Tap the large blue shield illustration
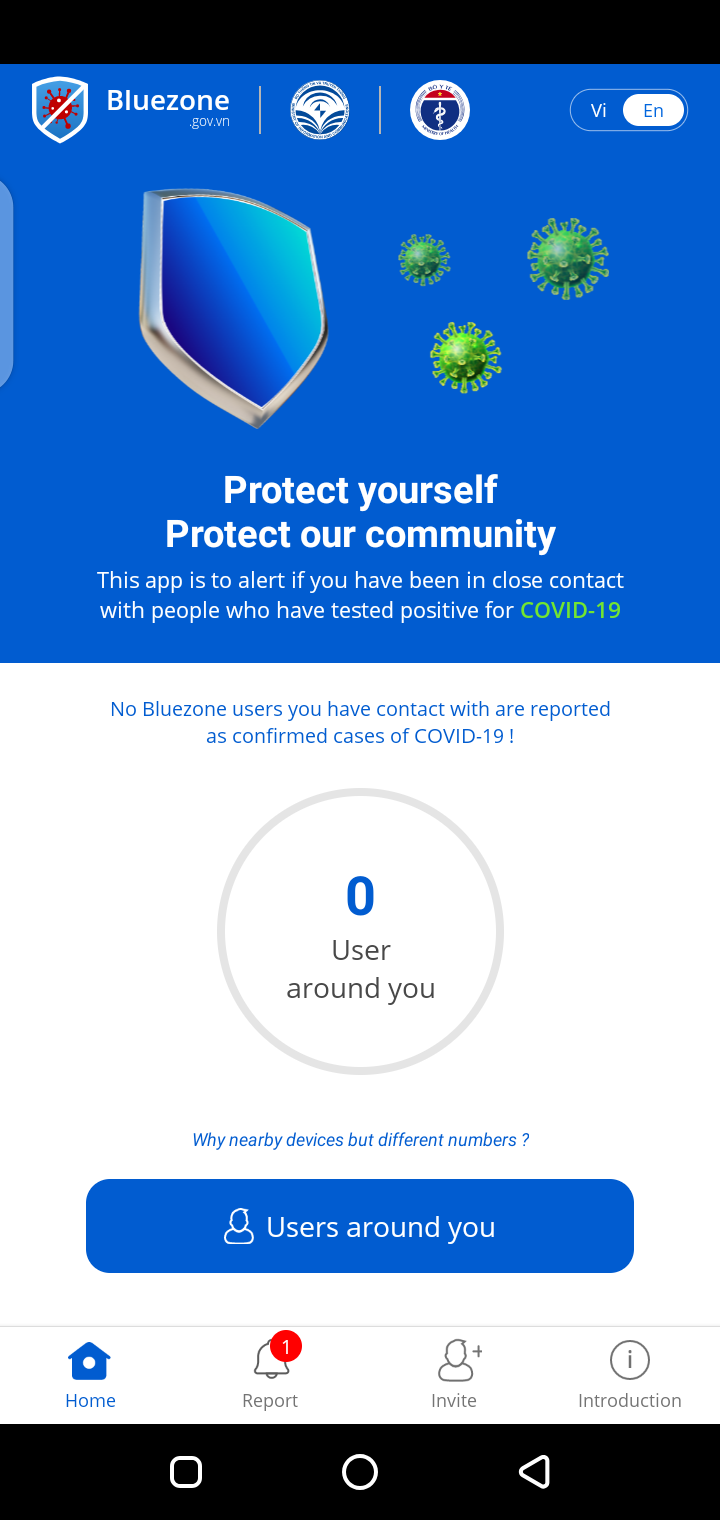 (235, 305)
